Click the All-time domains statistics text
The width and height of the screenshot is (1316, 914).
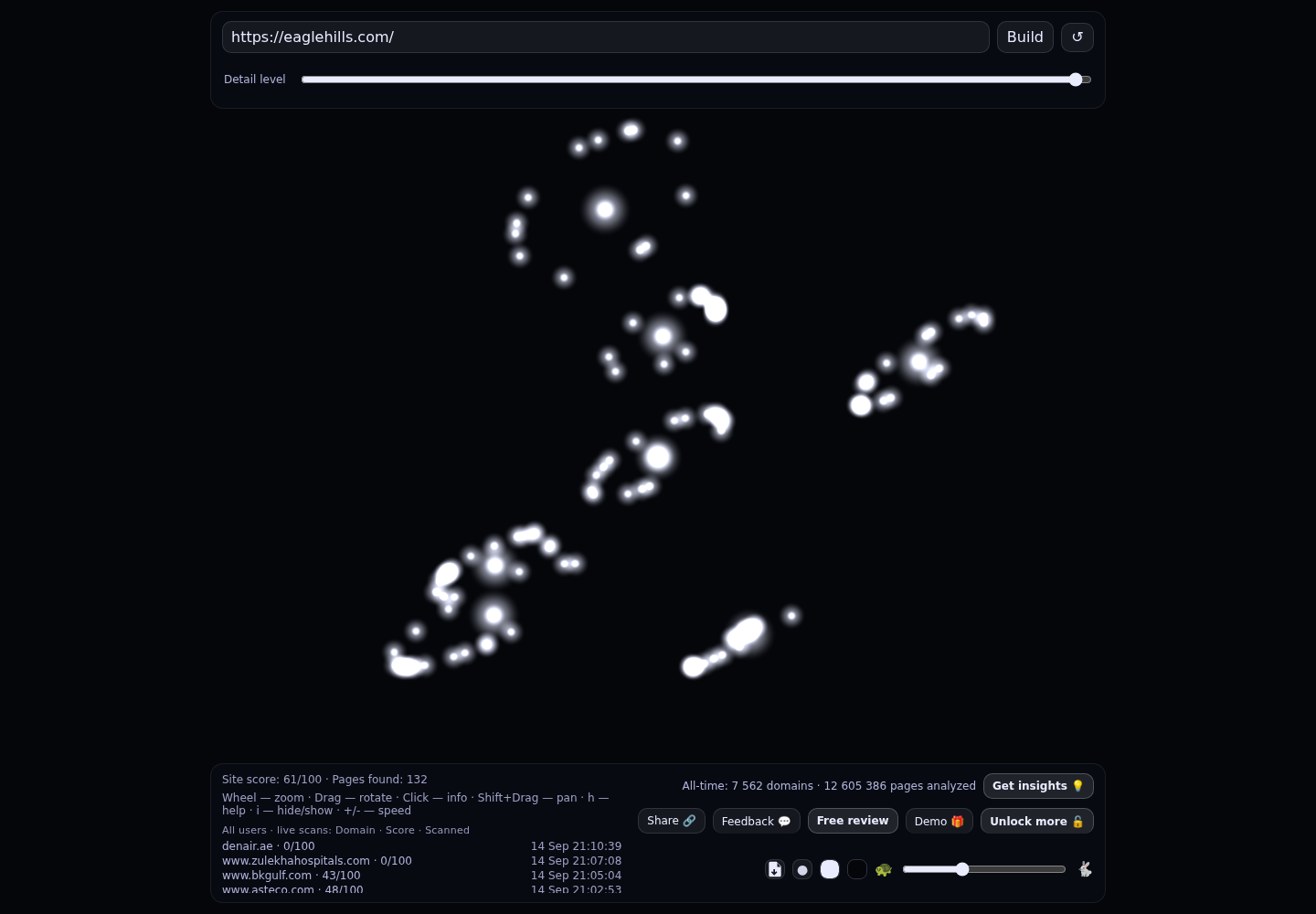(829, 786)
